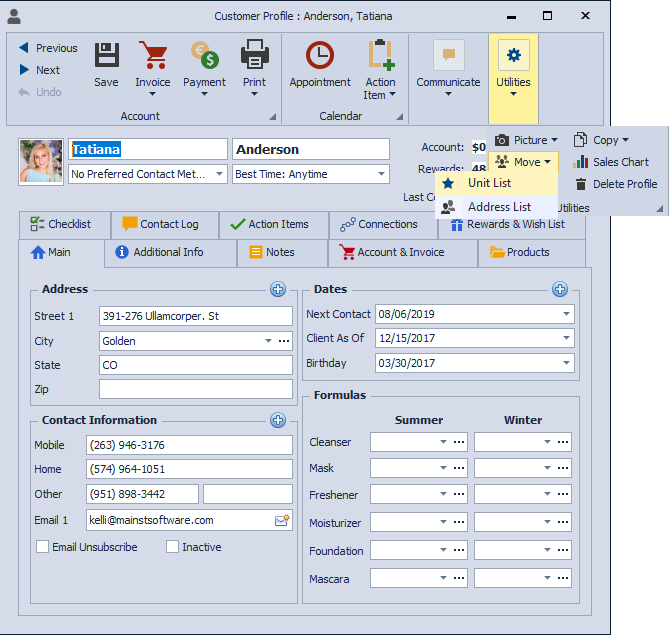Screen dimensions: 669x635
Task: Open the Summer Foundation ellipsis button
Action: [x=459, y=550]
